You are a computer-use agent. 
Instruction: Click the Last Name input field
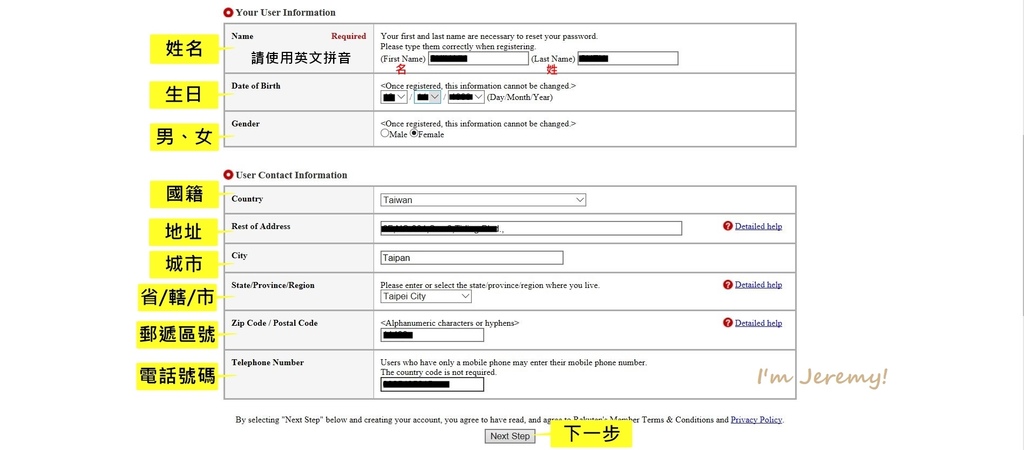pos(628,59)
